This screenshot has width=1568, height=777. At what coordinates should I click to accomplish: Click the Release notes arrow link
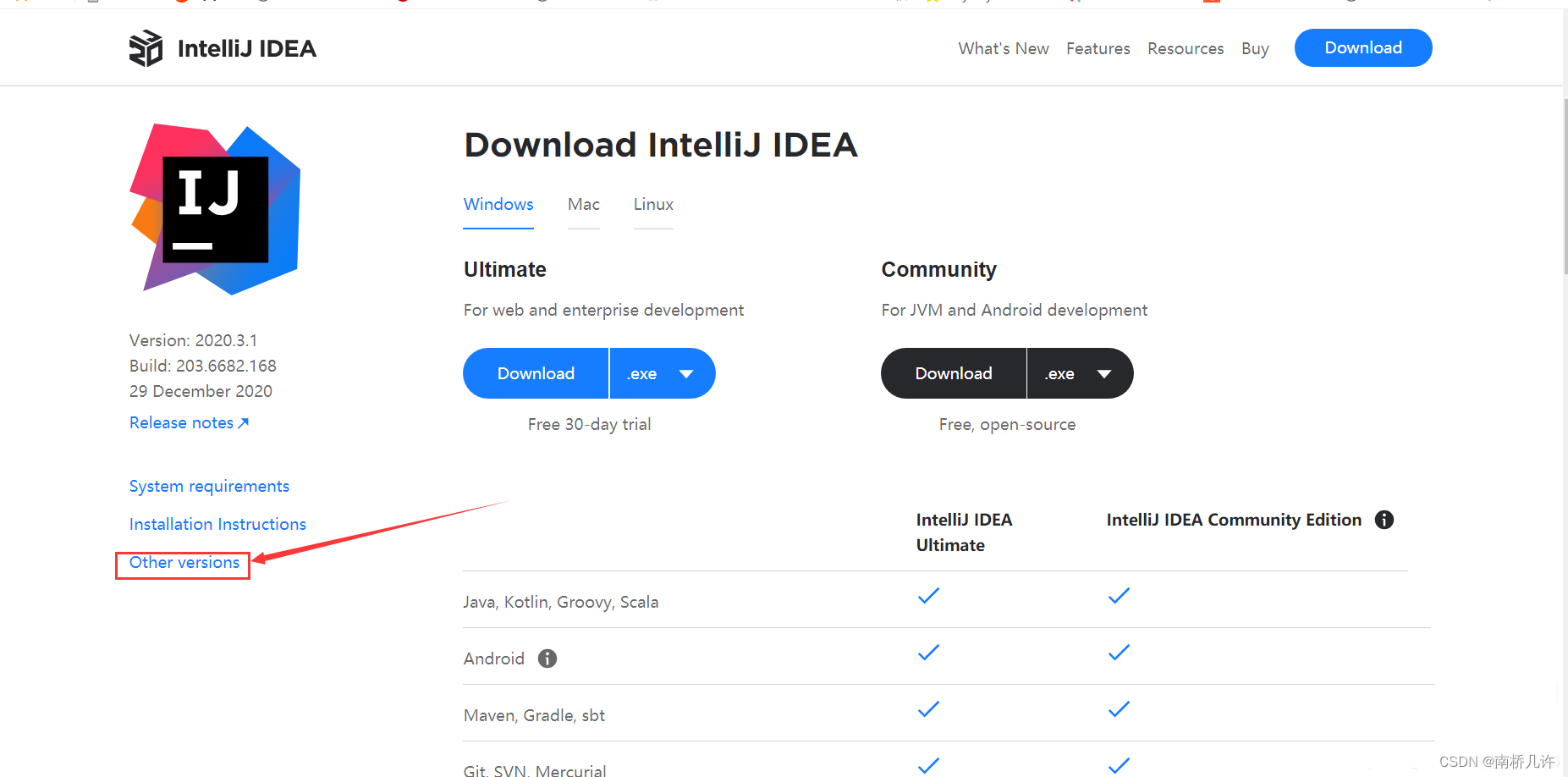[189, 422]
